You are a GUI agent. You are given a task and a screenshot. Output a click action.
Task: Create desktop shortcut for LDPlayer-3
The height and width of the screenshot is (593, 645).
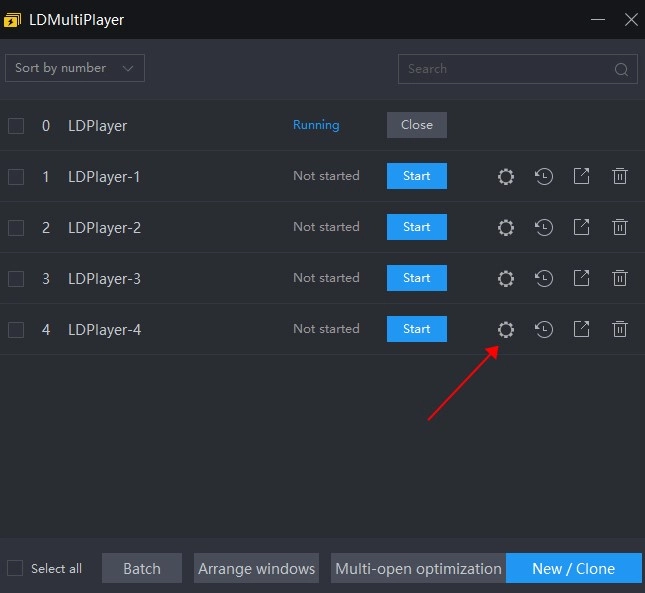point(581,278)
